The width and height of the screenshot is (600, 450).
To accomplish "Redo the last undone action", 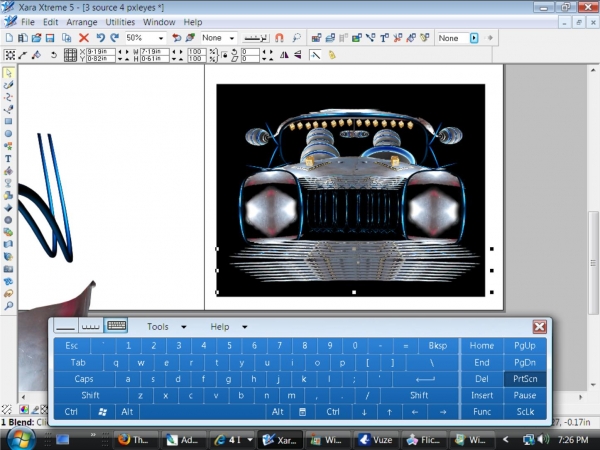I will tap(114, 38).
